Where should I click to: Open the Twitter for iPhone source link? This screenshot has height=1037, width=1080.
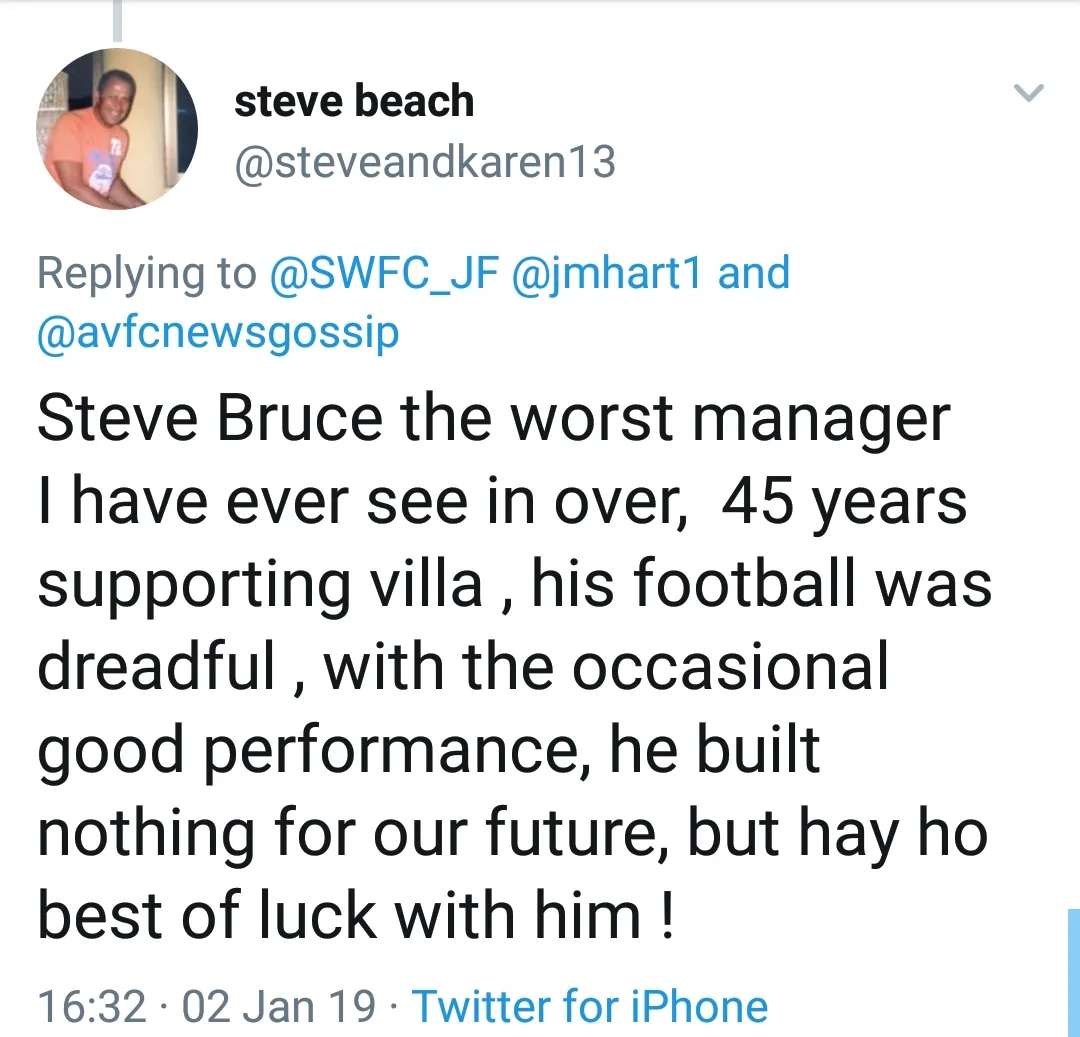point(590,1005)
